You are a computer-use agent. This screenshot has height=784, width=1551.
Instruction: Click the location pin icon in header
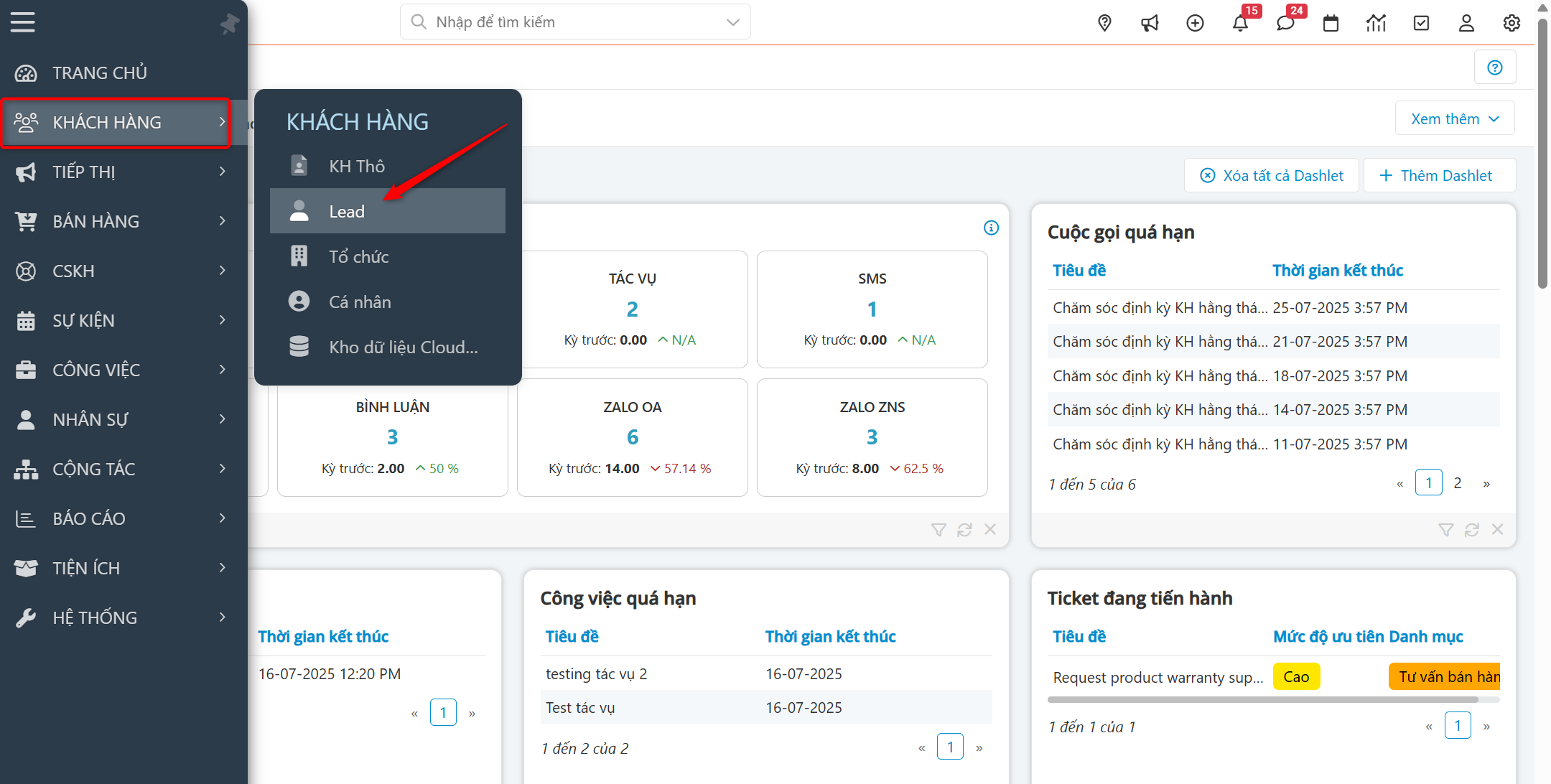(1104, 23)
